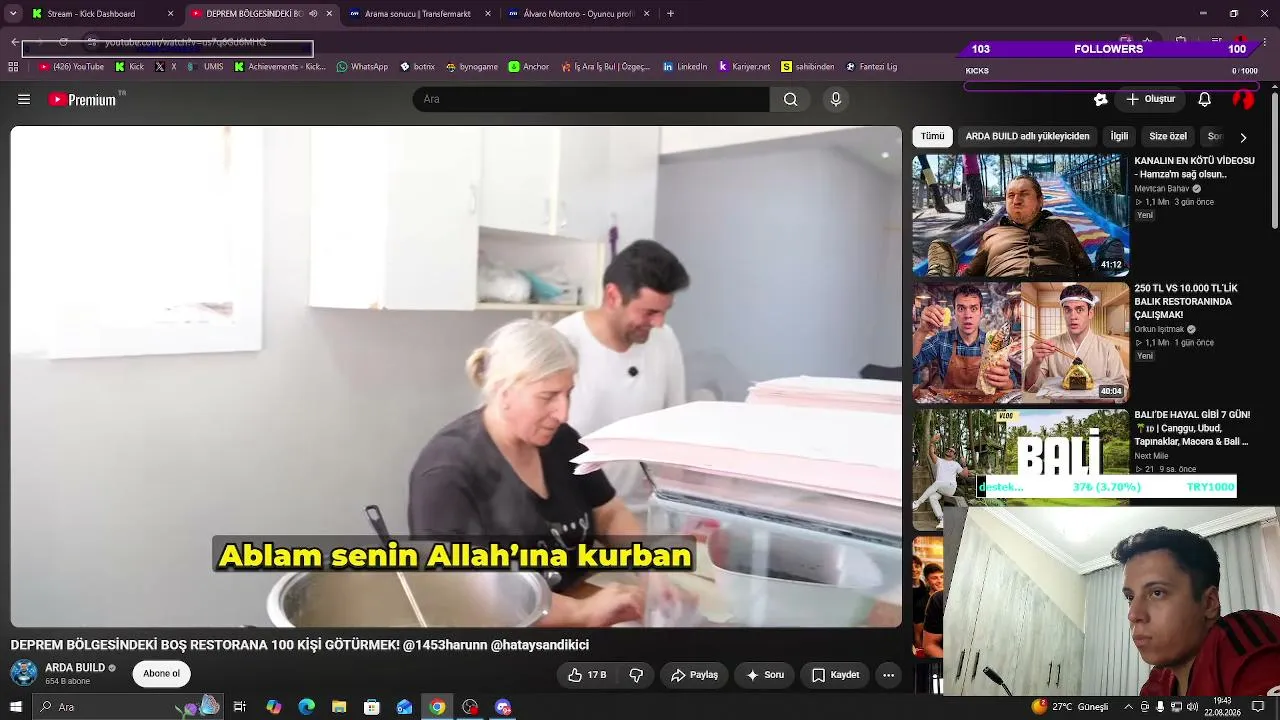The height and width of the screenshot is (720, 1280).
Task: Open the Windows Start menu
Action: click(15, 707)
